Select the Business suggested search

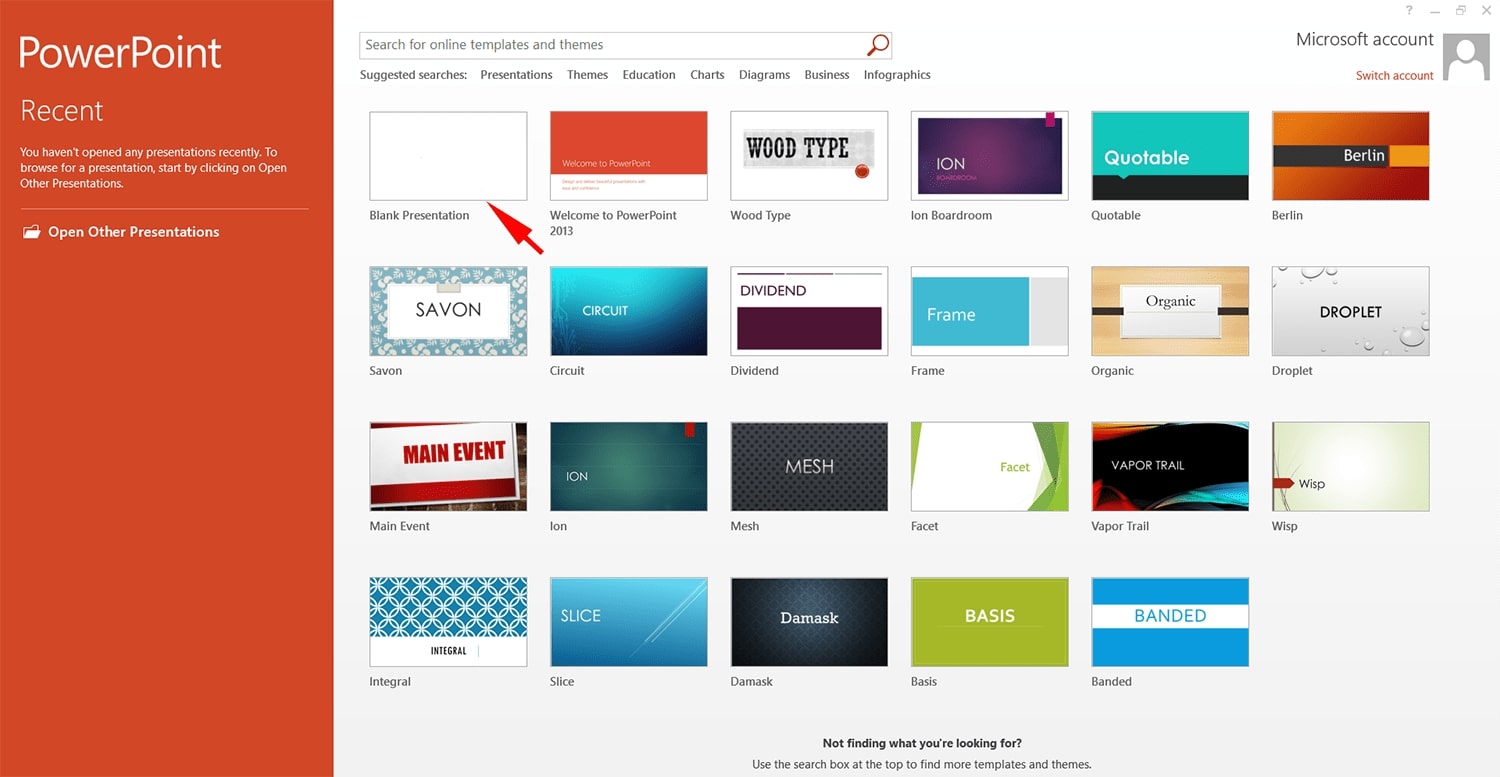tap(827, 75)
